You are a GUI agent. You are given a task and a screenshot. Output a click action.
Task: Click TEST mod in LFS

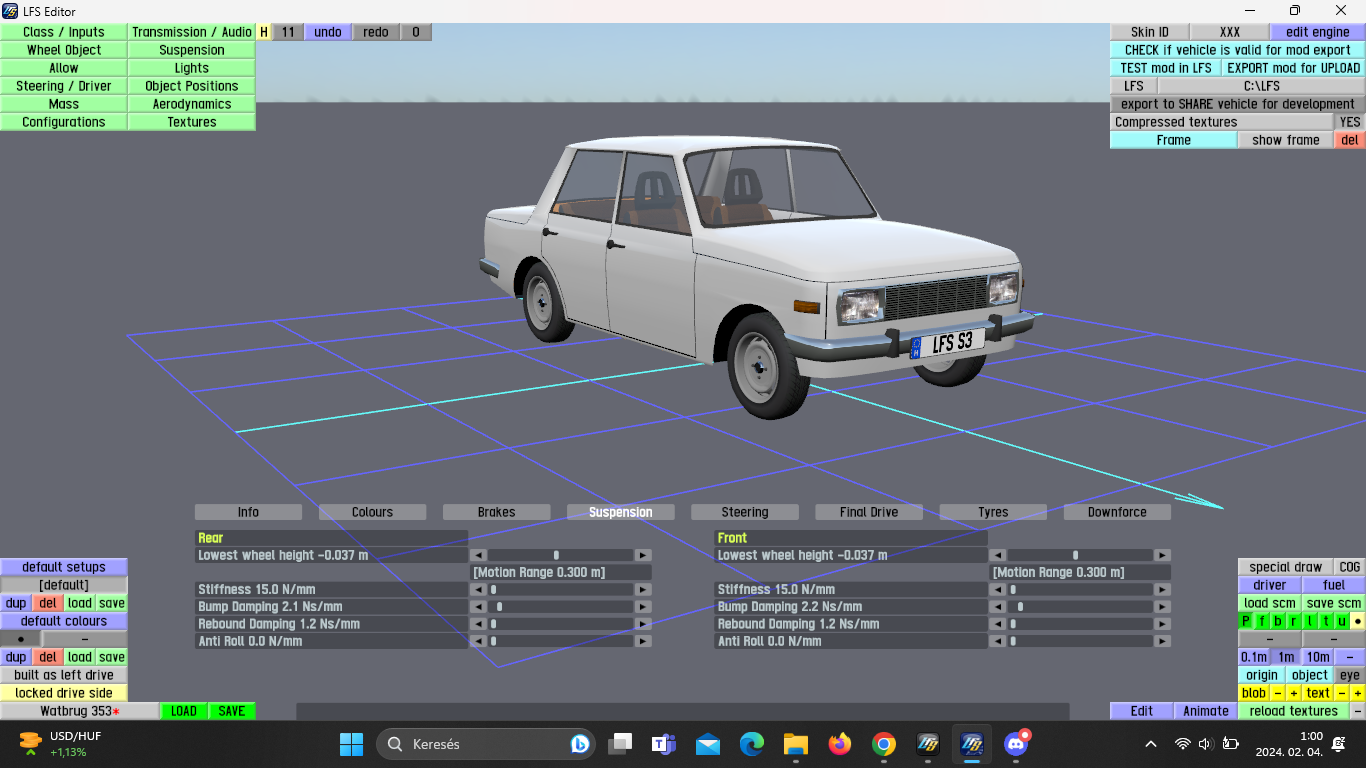click(1166, 68)
